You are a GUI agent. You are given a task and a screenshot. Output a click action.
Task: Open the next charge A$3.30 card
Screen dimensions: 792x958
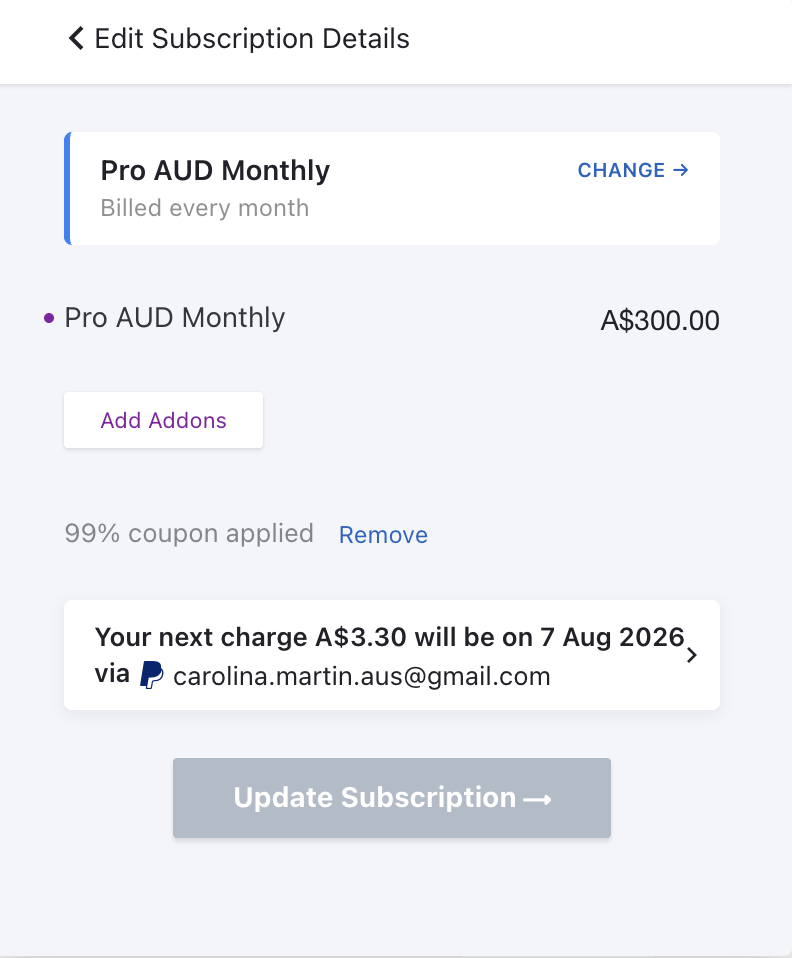[392, 655]
